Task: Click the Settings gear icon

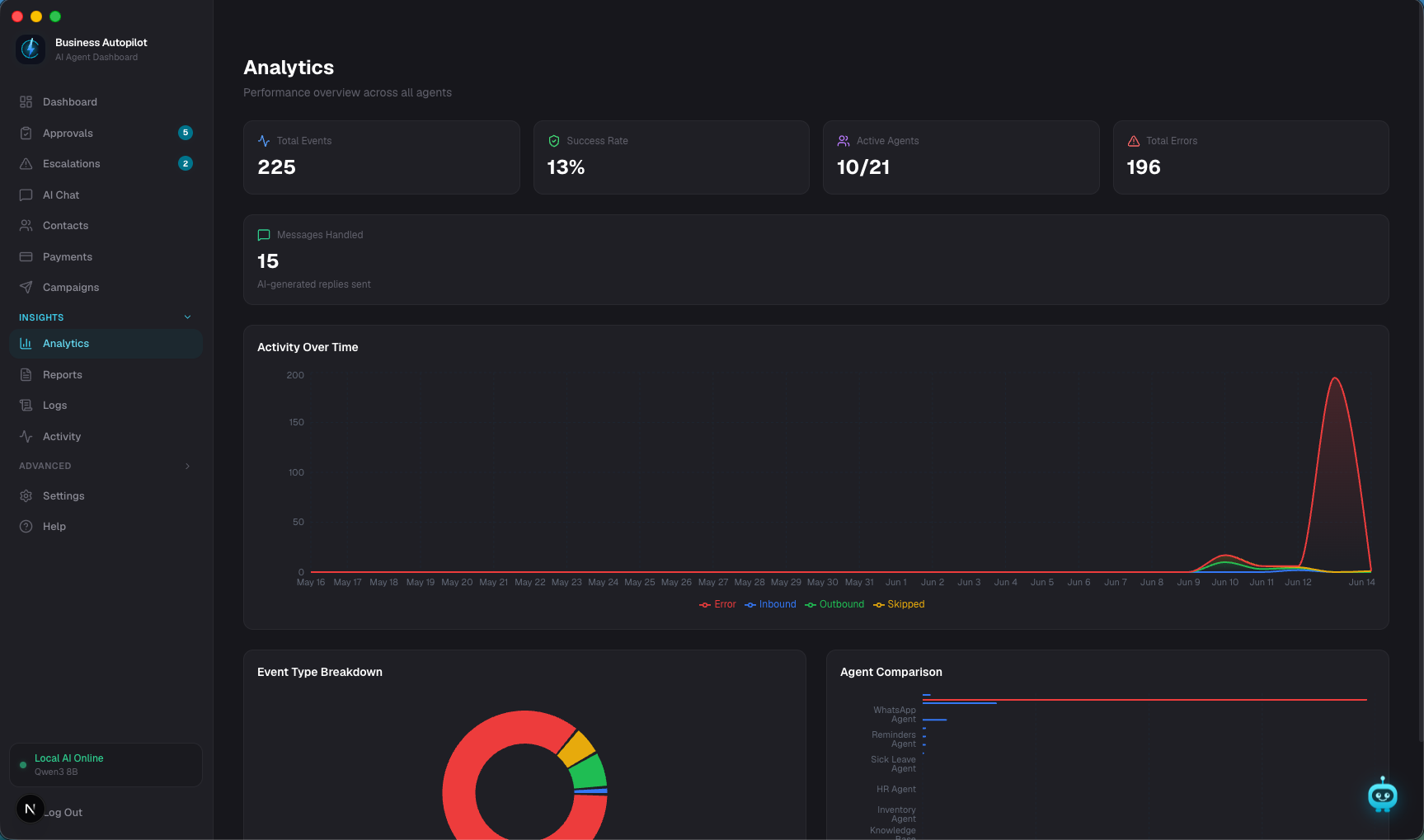Action: point(26,496)
